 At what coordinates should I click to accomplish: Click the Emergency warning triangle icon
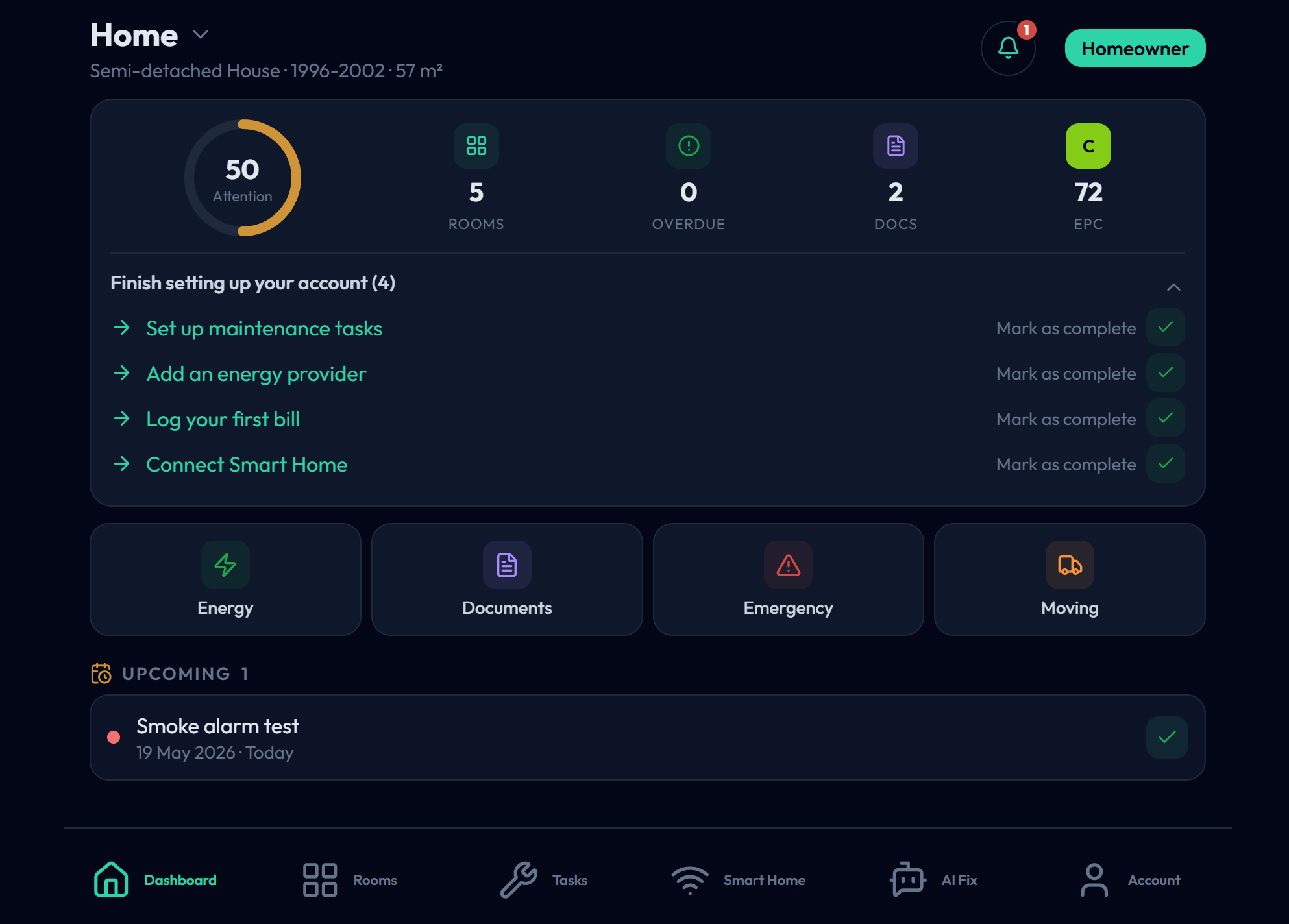[x=789, y=565]
